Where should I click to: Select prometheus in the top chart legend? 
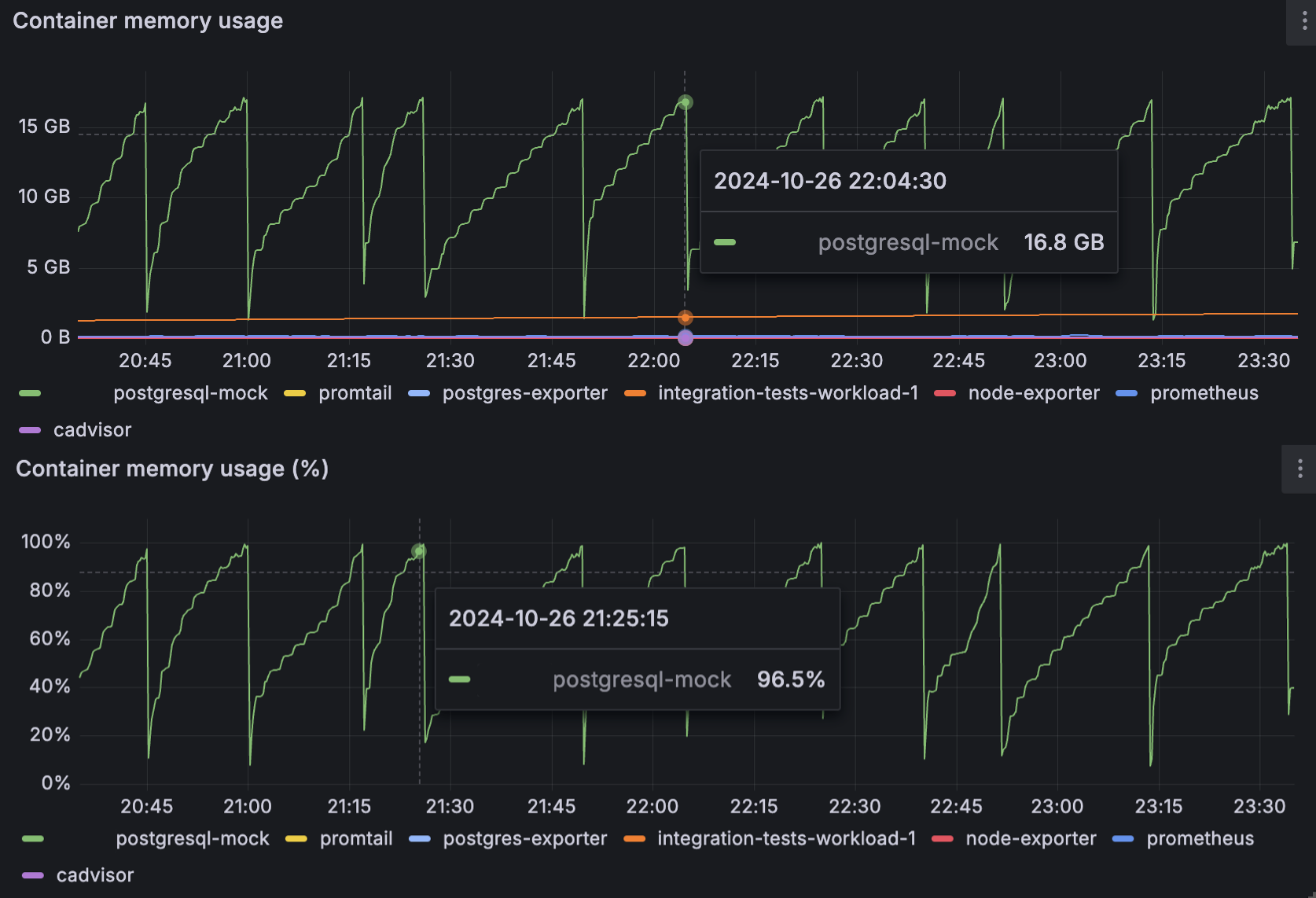1204,393
